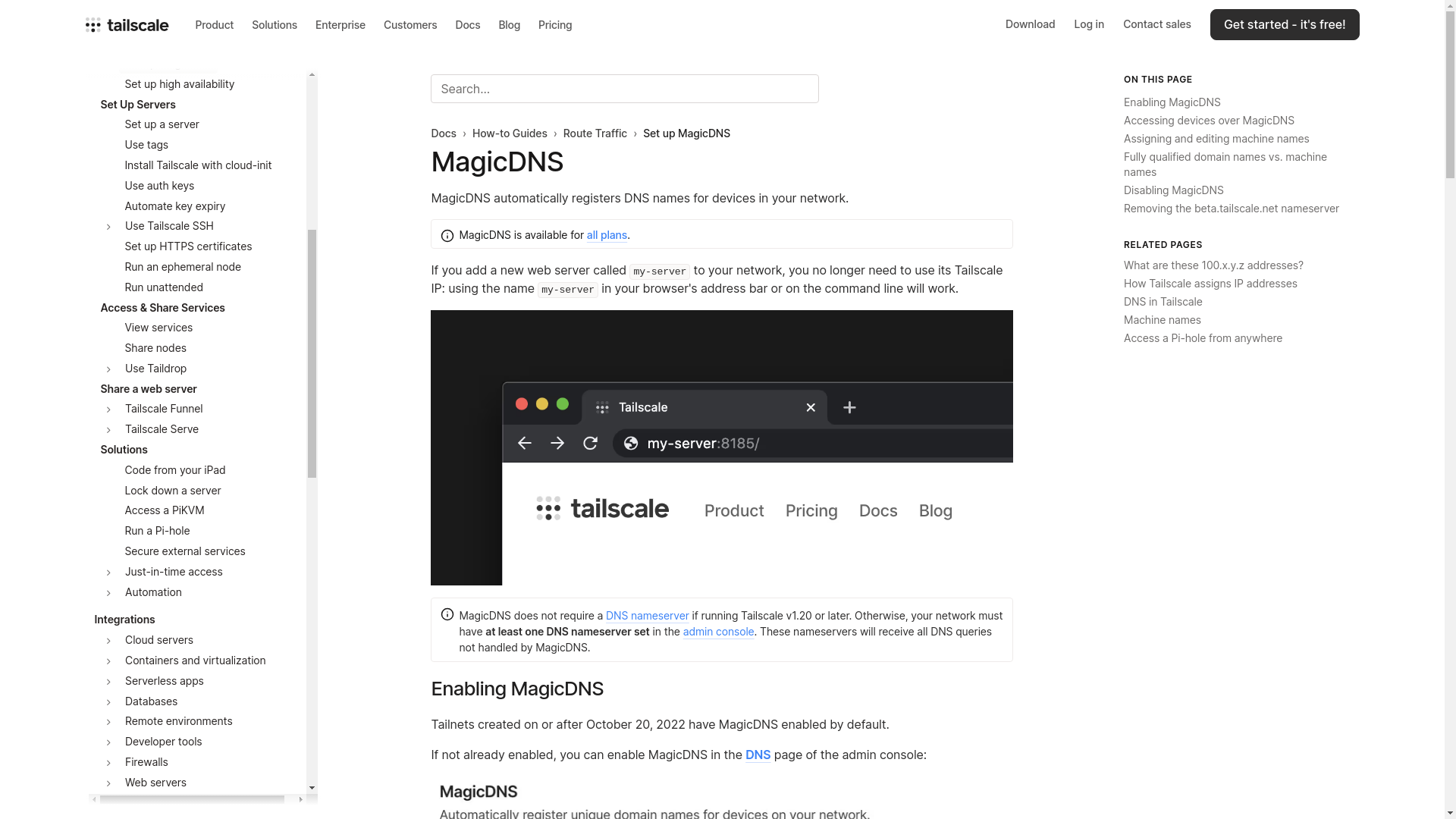Open How Tailscale assigns IP addresses
The image size is (1456, 819).
point(1210,284)
